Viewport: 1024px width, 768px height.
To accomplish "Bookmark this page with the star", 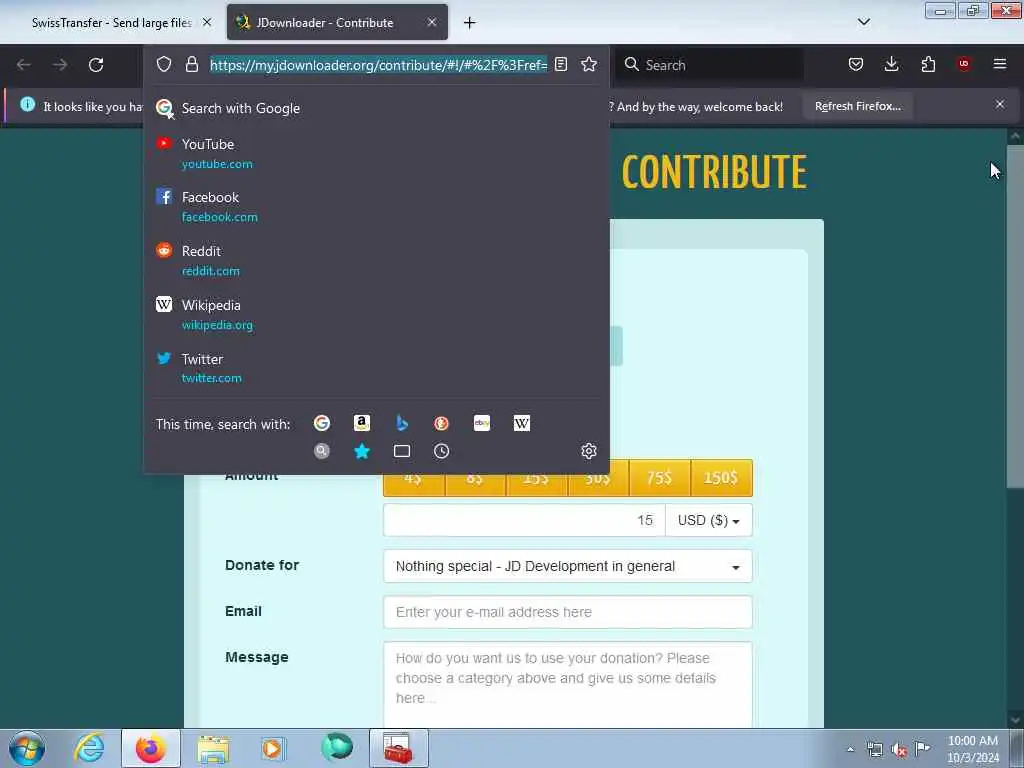I will [589, 64].
